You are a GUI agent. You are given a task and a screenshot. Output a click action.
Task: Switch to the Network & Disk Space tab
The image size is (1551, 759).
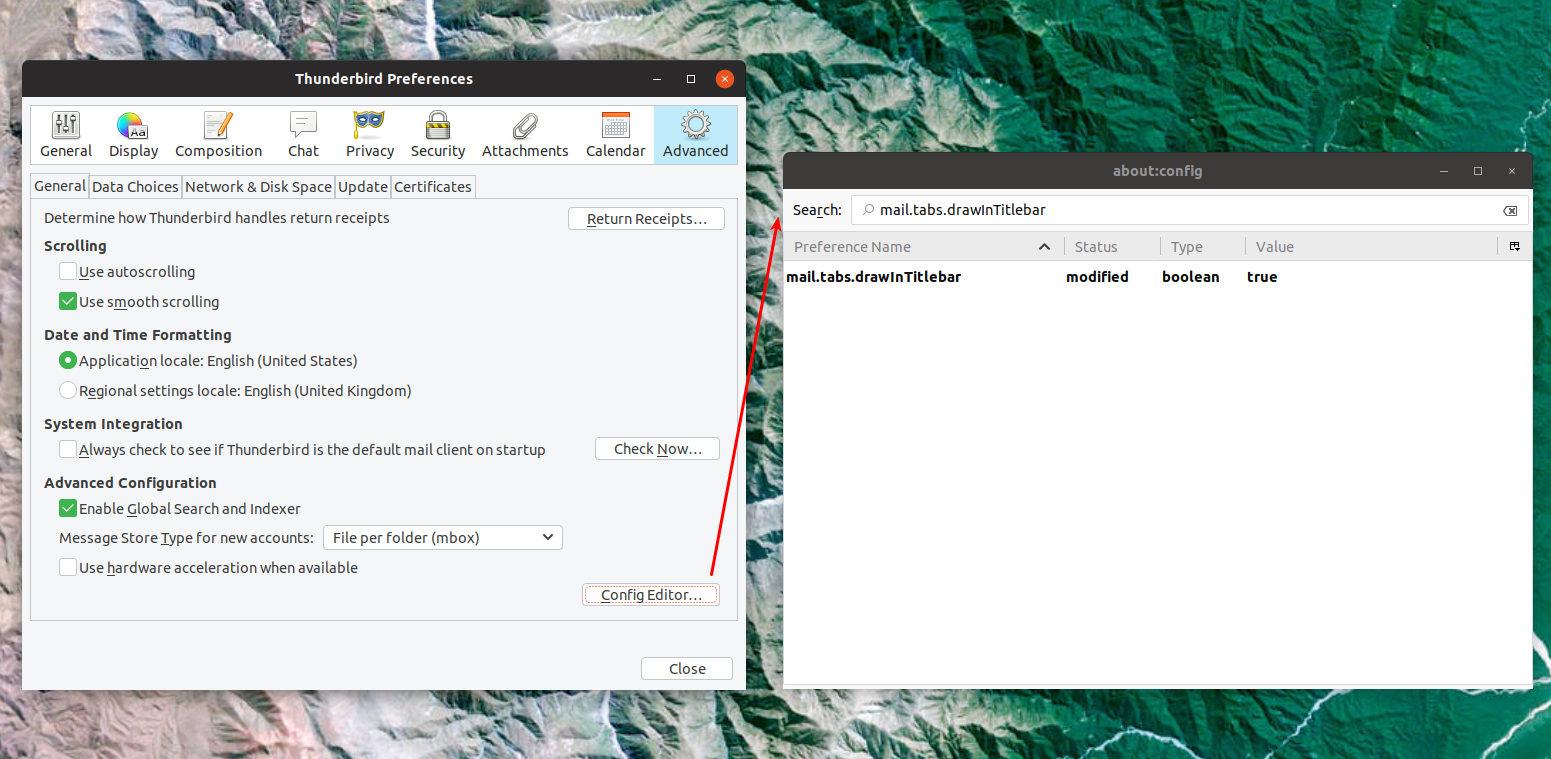coord(258,187)
